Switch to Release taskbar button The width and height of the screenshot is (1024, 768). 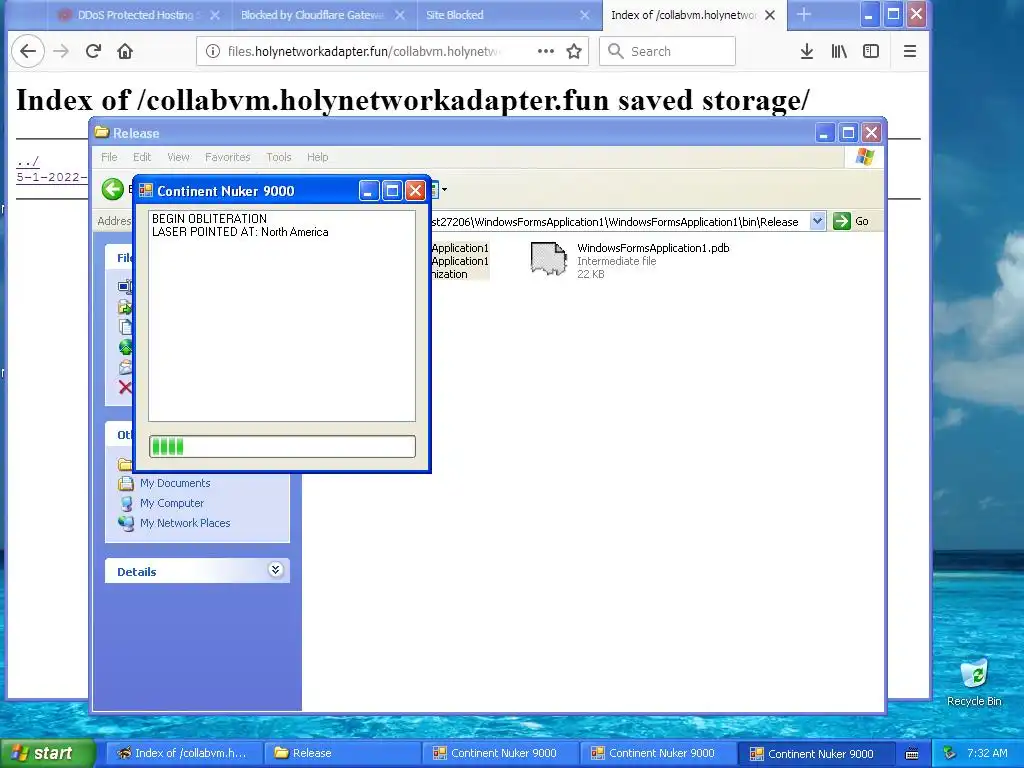[343, 753]
